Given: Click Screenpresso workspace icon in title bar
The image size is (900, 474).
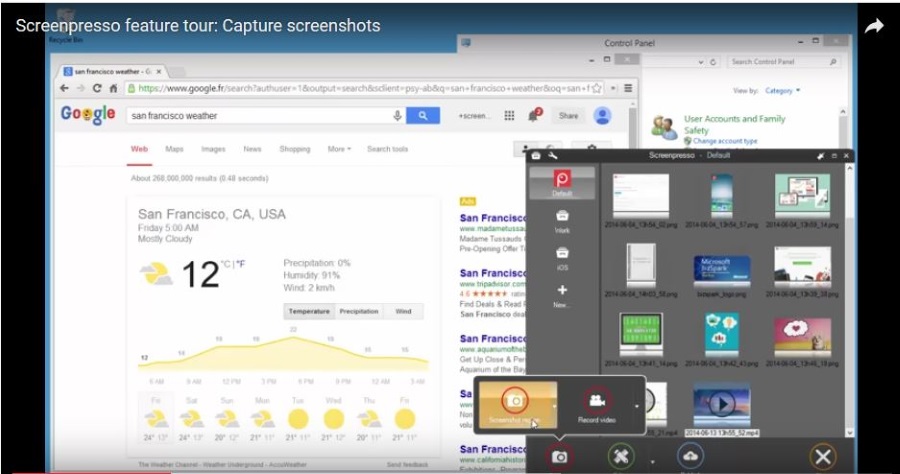Looking at the screenshot, I should [x=536, y=156].
